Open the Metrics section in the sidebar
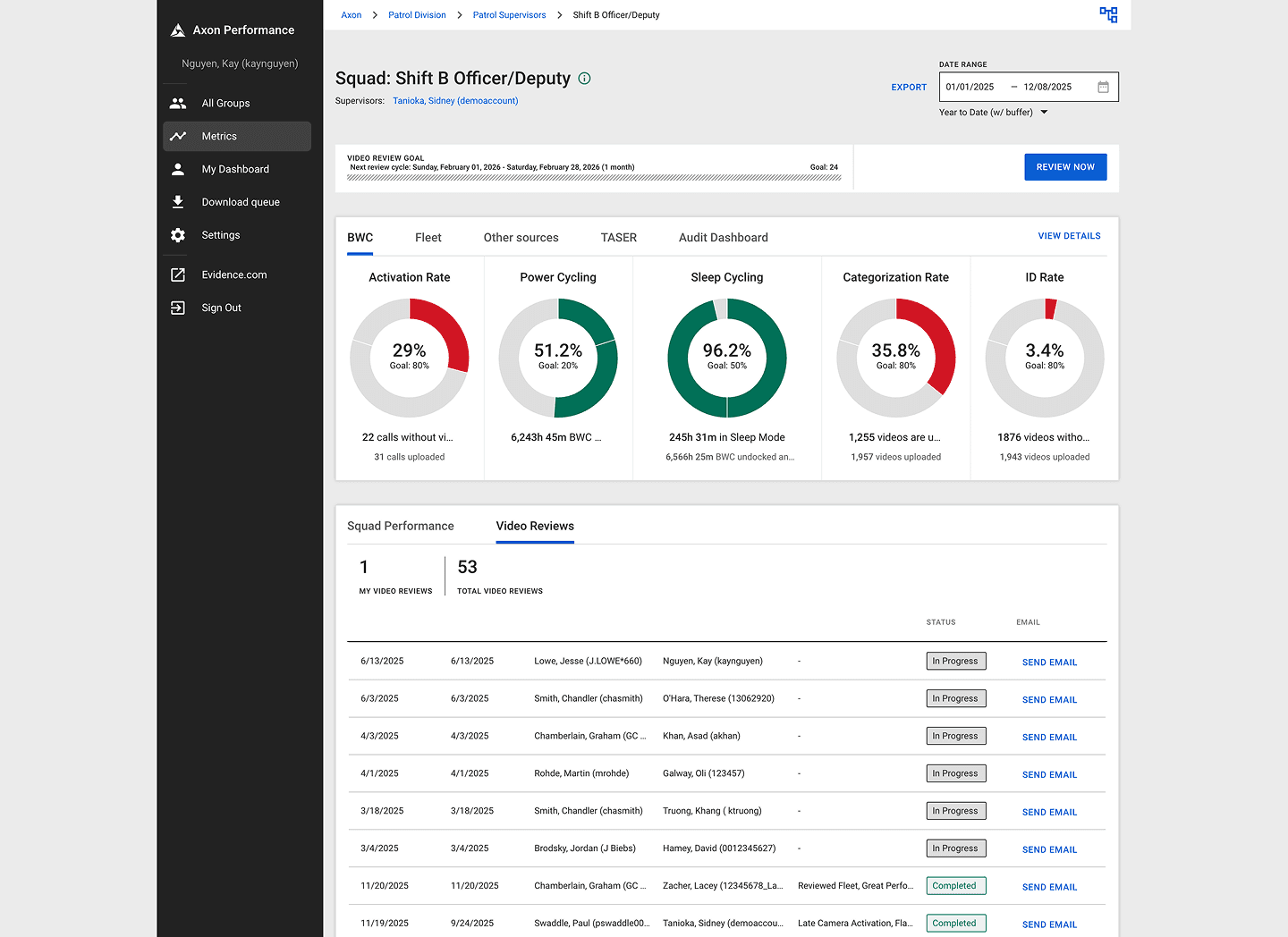This screenshot has width=1288, height=937. [220, 136]
